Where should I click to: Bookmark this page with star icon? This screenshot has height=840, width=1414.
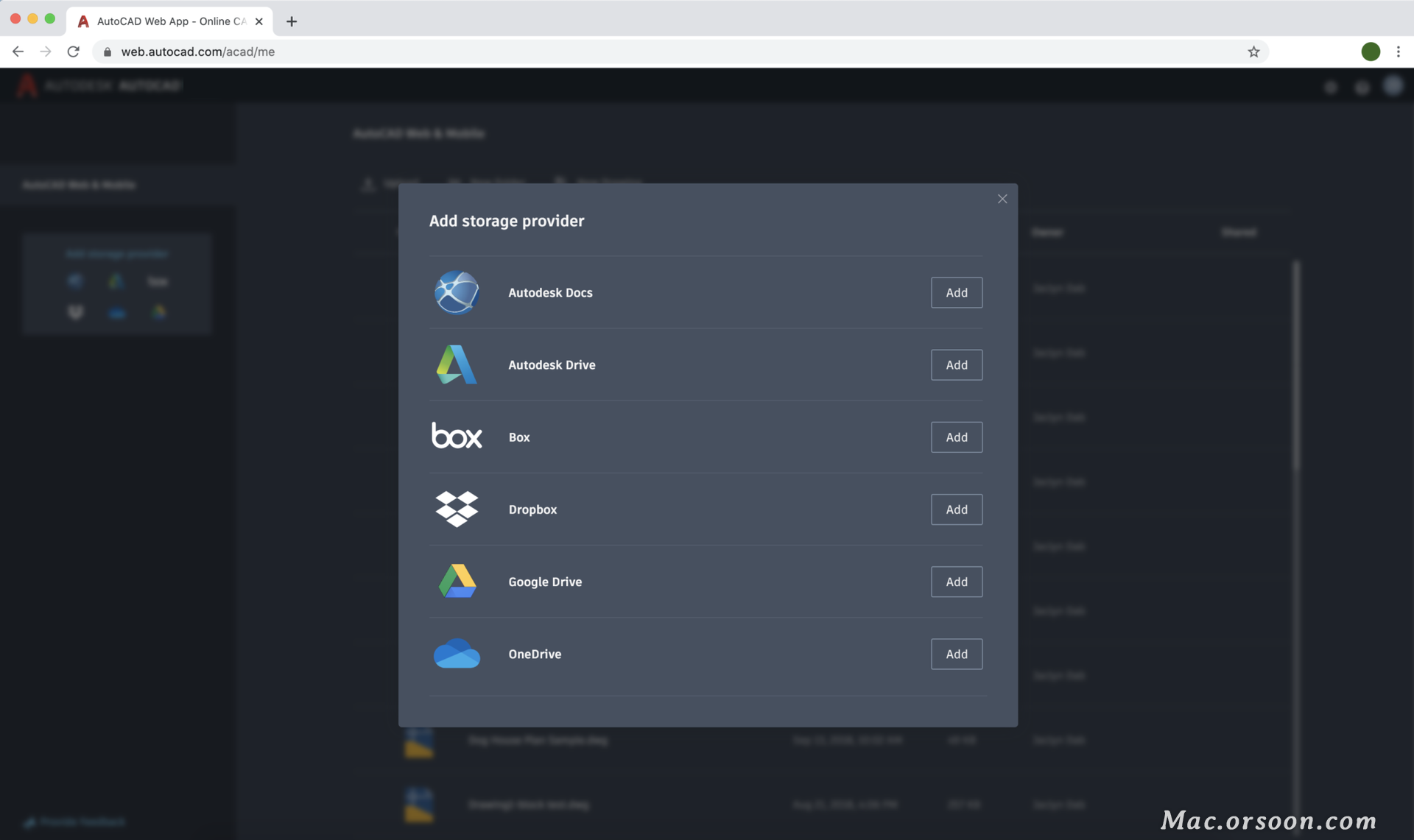(1253, 52)
